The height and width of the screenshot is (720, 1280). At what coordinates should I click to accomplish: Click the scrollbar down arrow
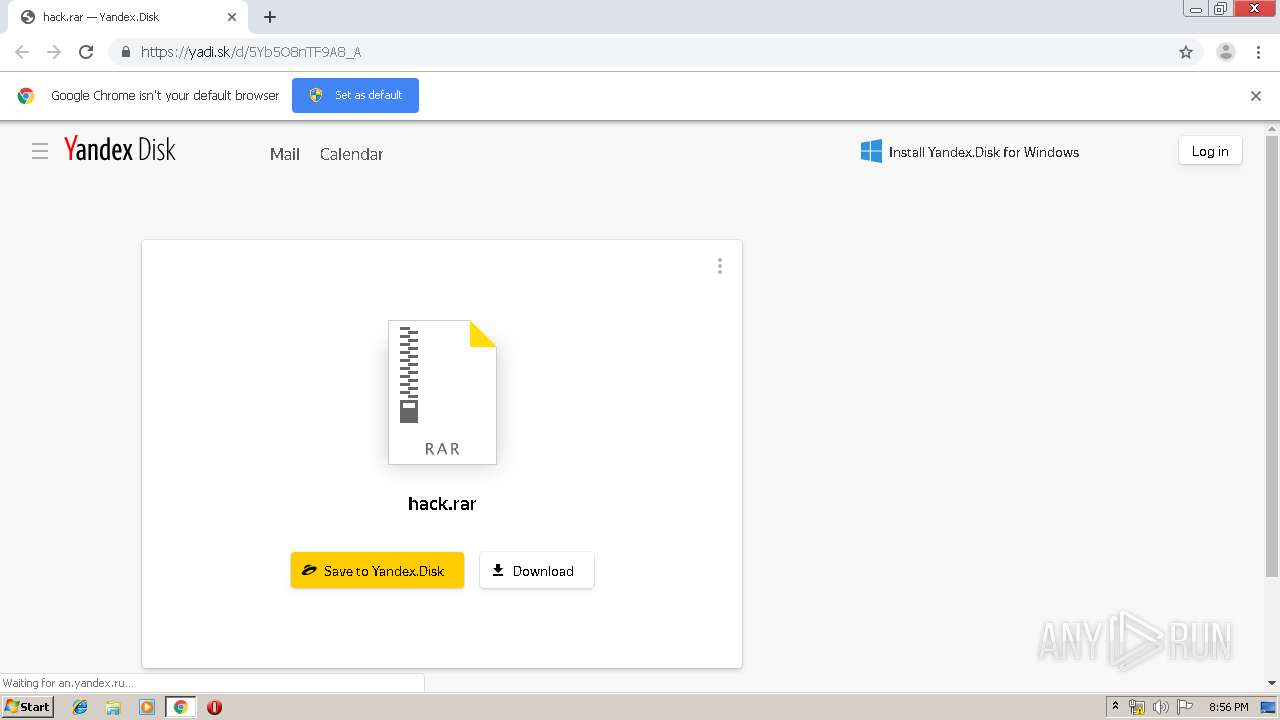coord(1272,683)
